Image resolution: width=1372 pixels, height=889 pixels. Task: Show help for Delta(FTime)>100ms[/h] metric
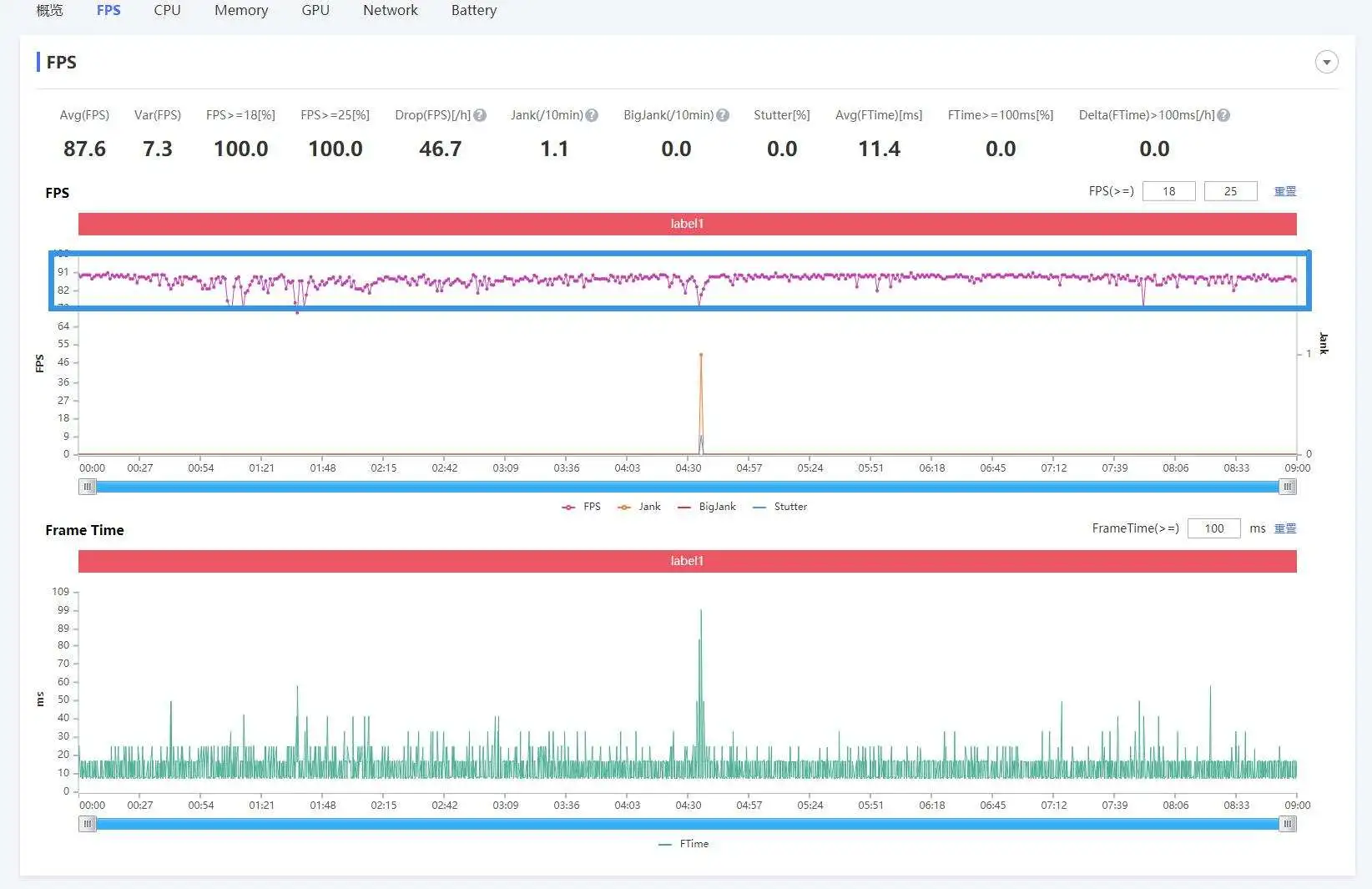point(1223,115)
